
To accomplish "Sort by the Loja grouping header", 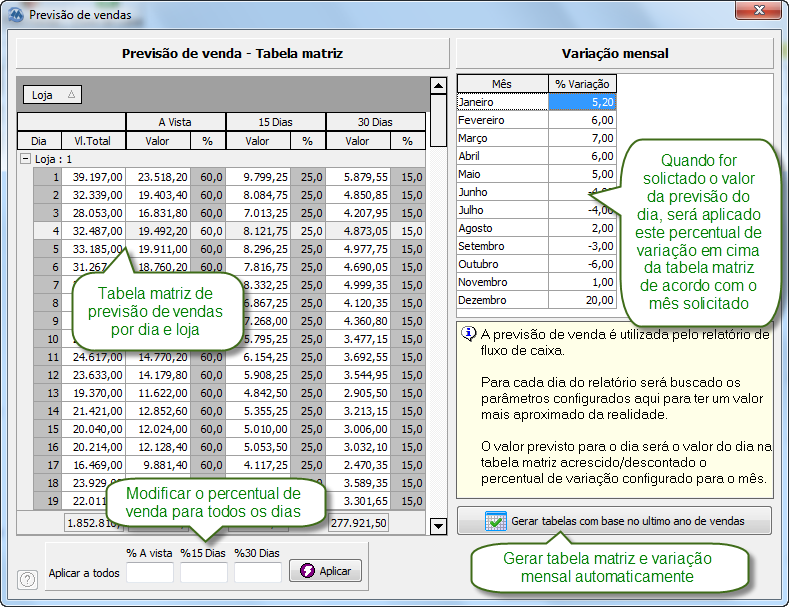I will click(x=52, y=95).
